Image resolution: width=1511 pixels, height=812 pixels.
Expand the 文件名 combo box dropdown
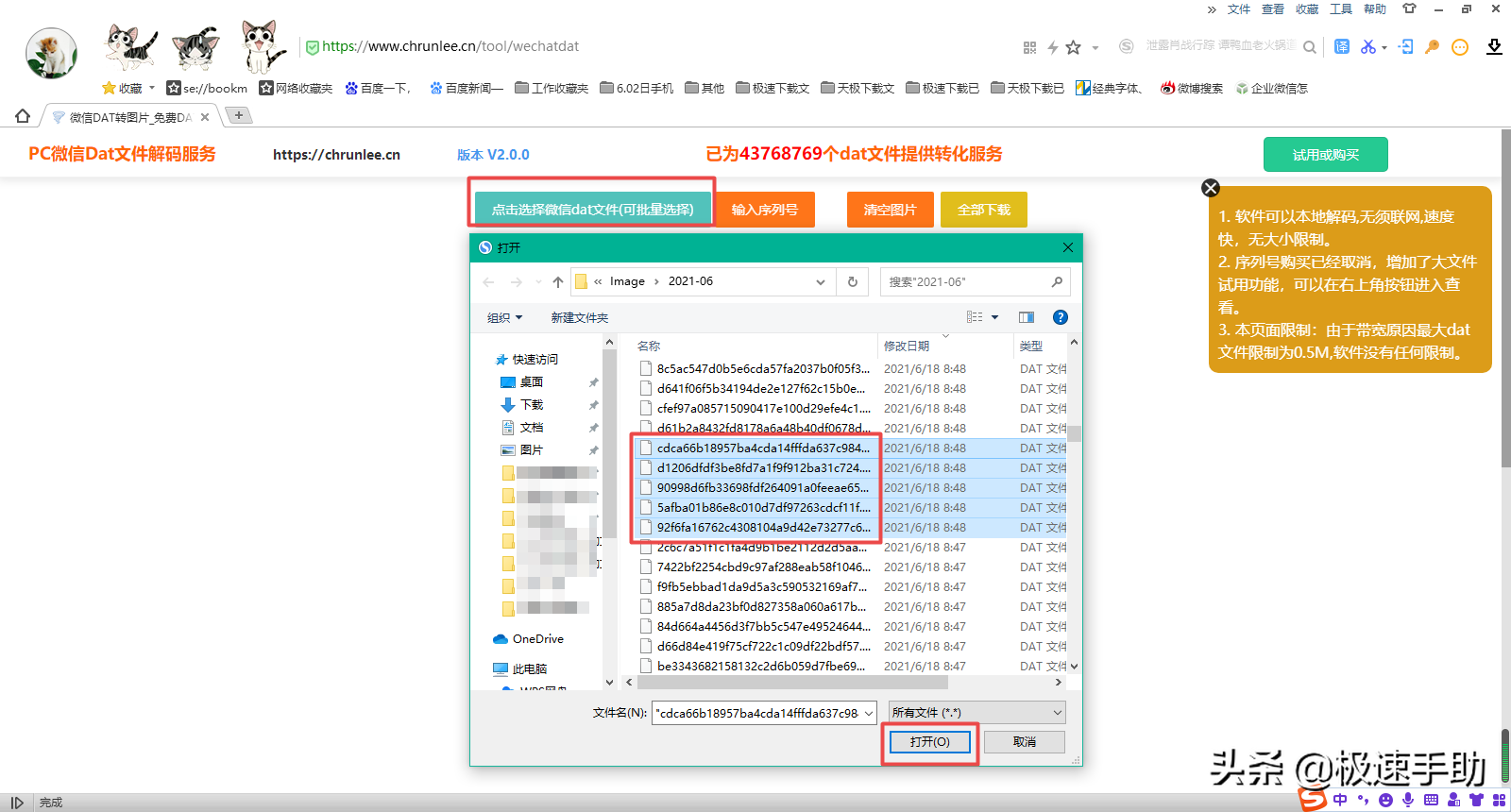[x=869, y=713]
